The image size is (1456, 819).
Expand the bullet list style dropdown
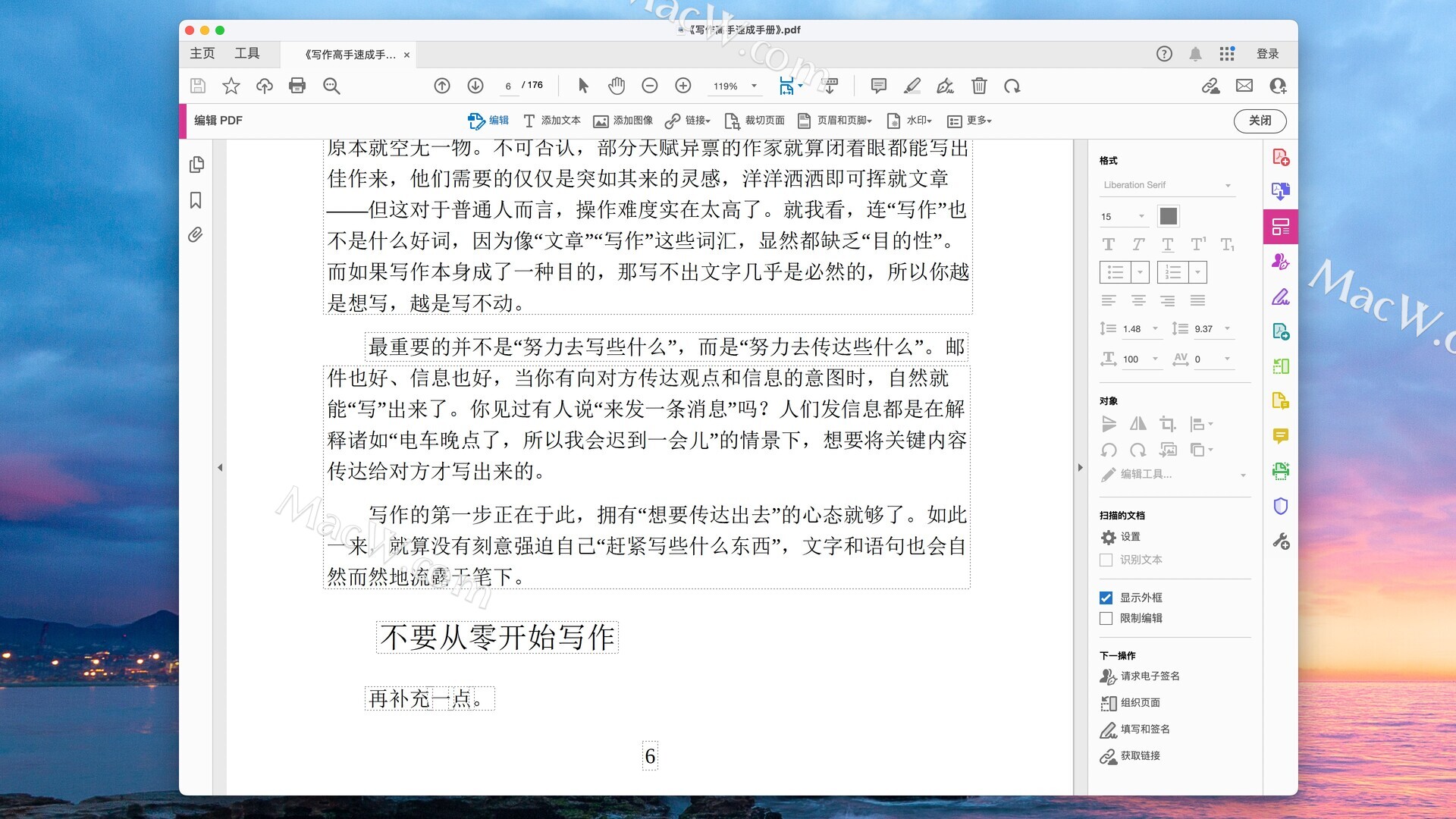tap(1140, 271)
